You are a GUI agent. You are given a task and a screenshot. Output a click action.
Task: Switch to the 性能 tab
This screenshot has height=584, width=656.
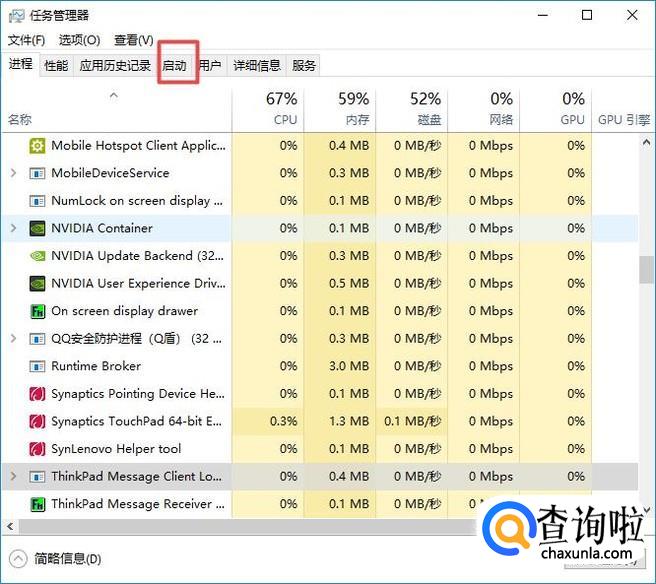pyautogui.click(x=56, y=66)
